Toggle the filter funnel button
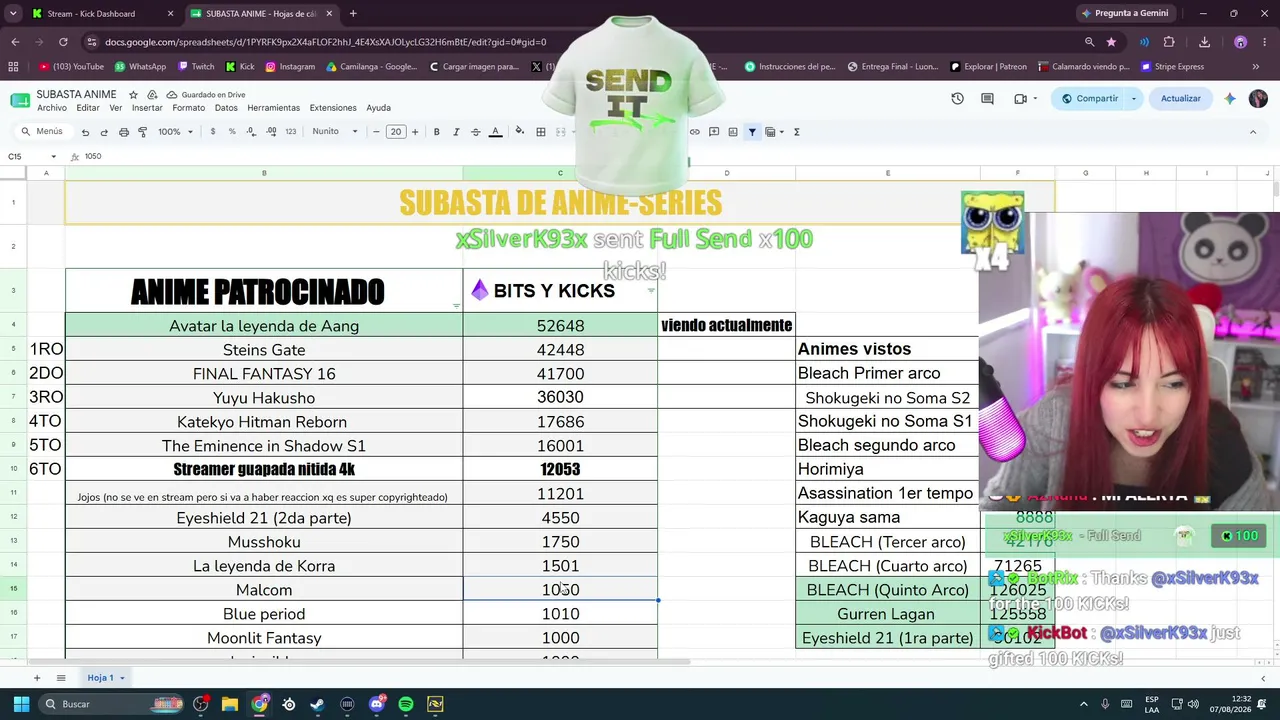The height and width of the screenshot is (720, 1280). click(x=752, y=132)
